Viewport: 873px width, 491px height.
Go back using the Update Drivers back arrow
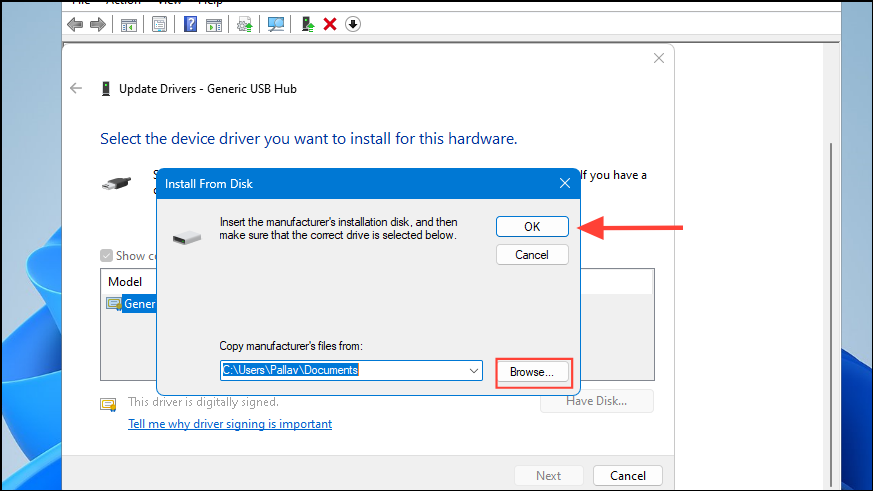(76, 88)
